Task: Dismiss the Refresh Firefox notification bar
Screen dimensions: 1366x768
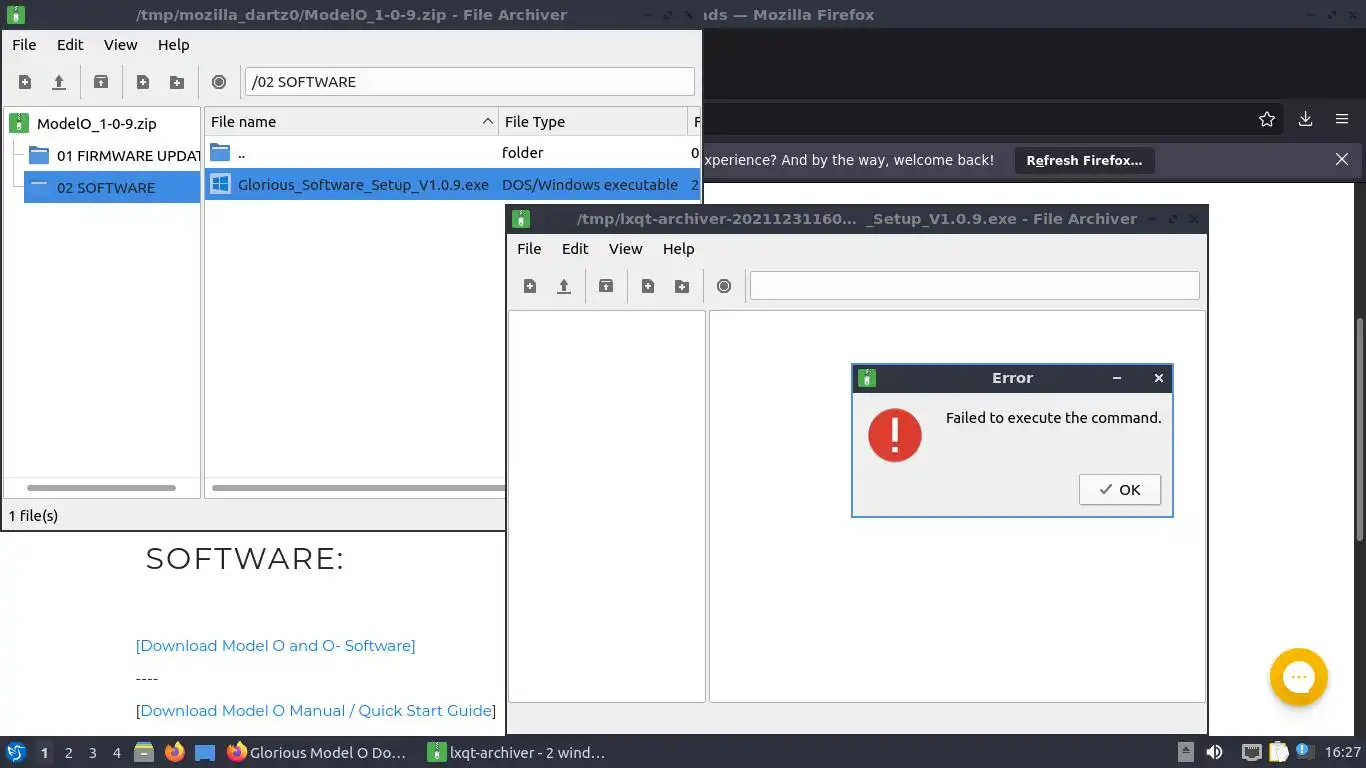Action: pos(1342,159)
